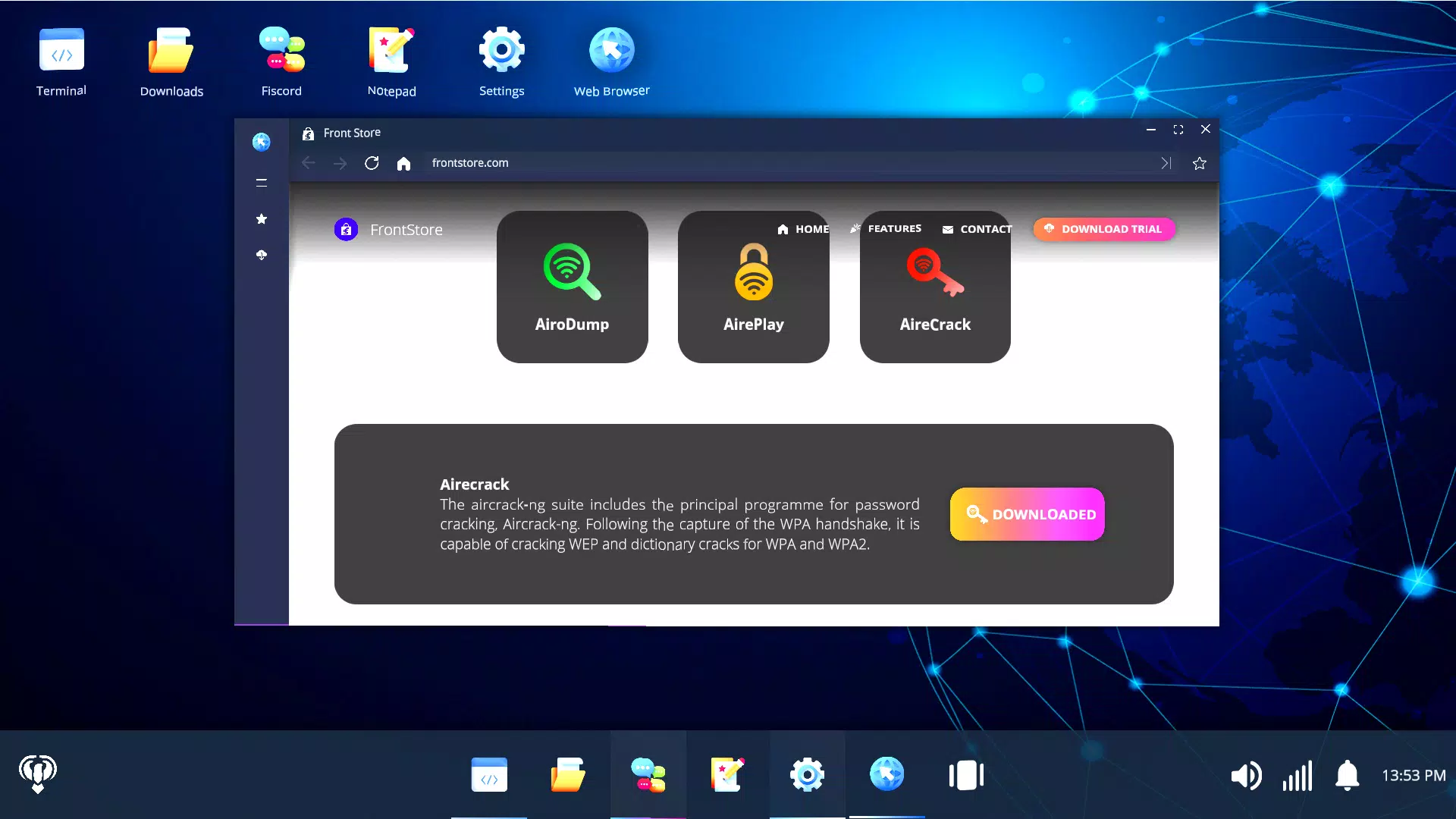Click the browser refresh page button

coord(370,163)
